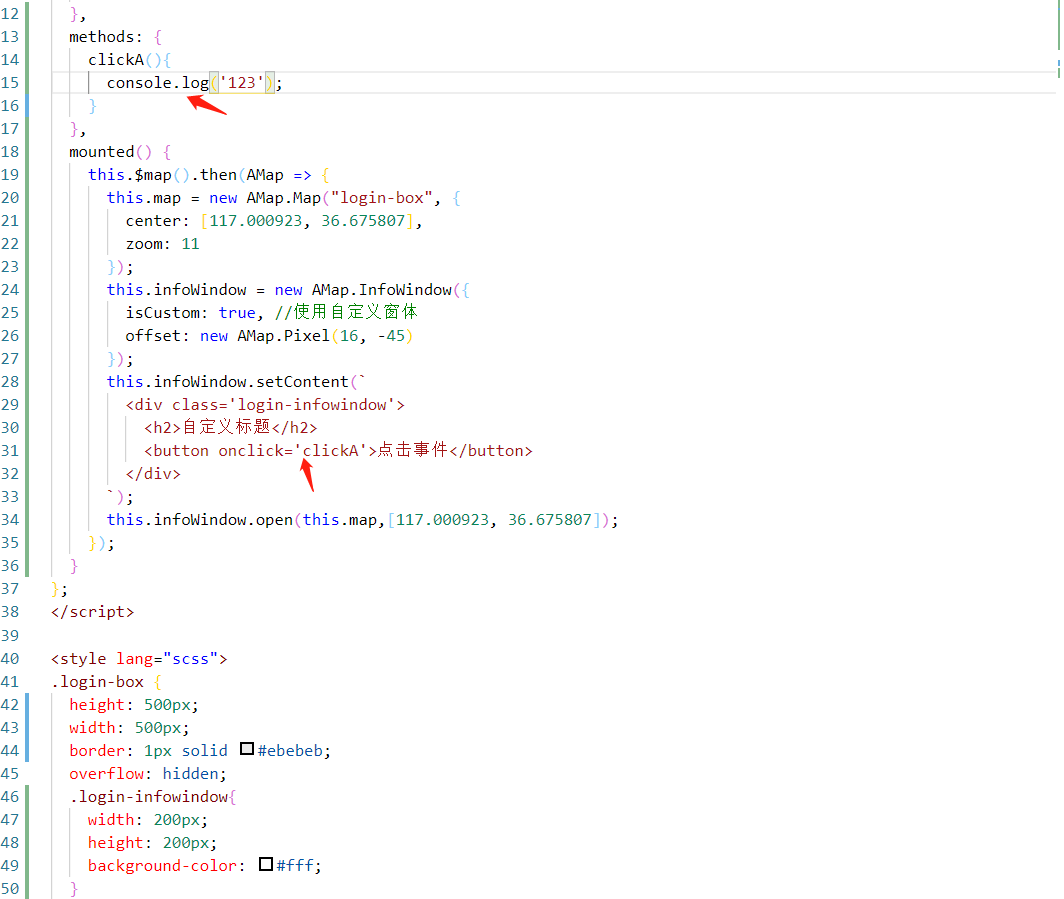Click the lang="scss" attribute on line 40
Image resolution: width=1064 pixels, height=899 pixels.
tap(166, 658)
